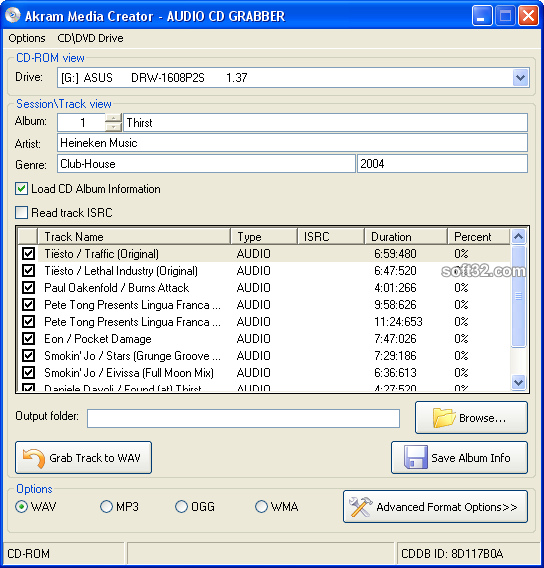Click the CD disc icon in title bar
544x568 pixels.
tap(13, 15)
